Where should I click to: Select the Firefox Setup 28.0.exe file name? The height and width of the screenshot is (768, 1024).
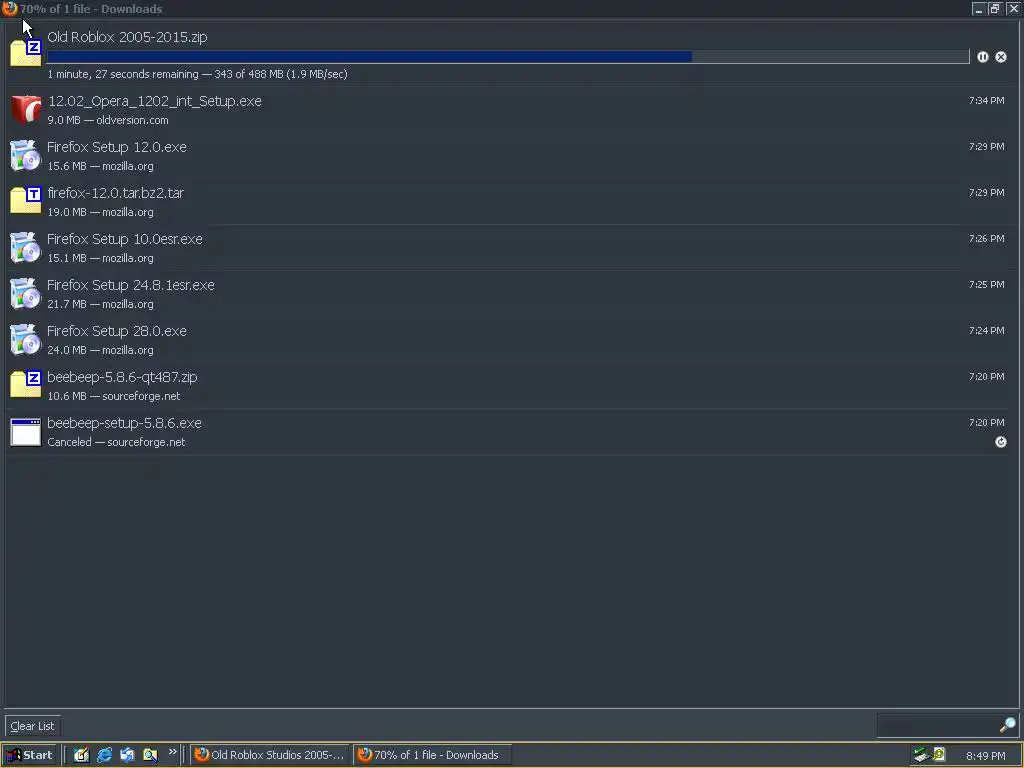click(x=117, y=331)
